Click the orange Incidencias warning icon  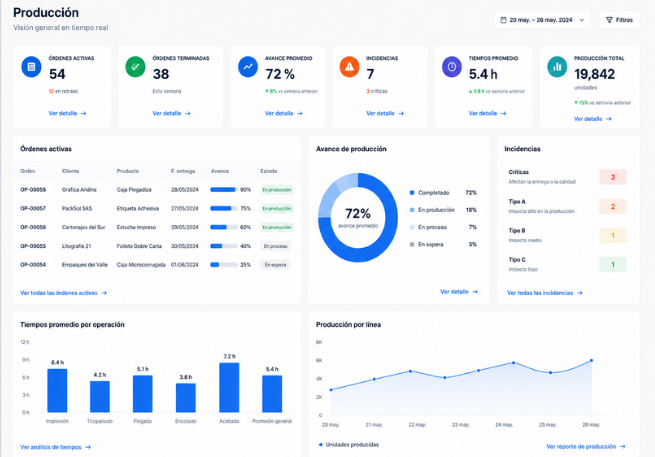tap(349, 67)
